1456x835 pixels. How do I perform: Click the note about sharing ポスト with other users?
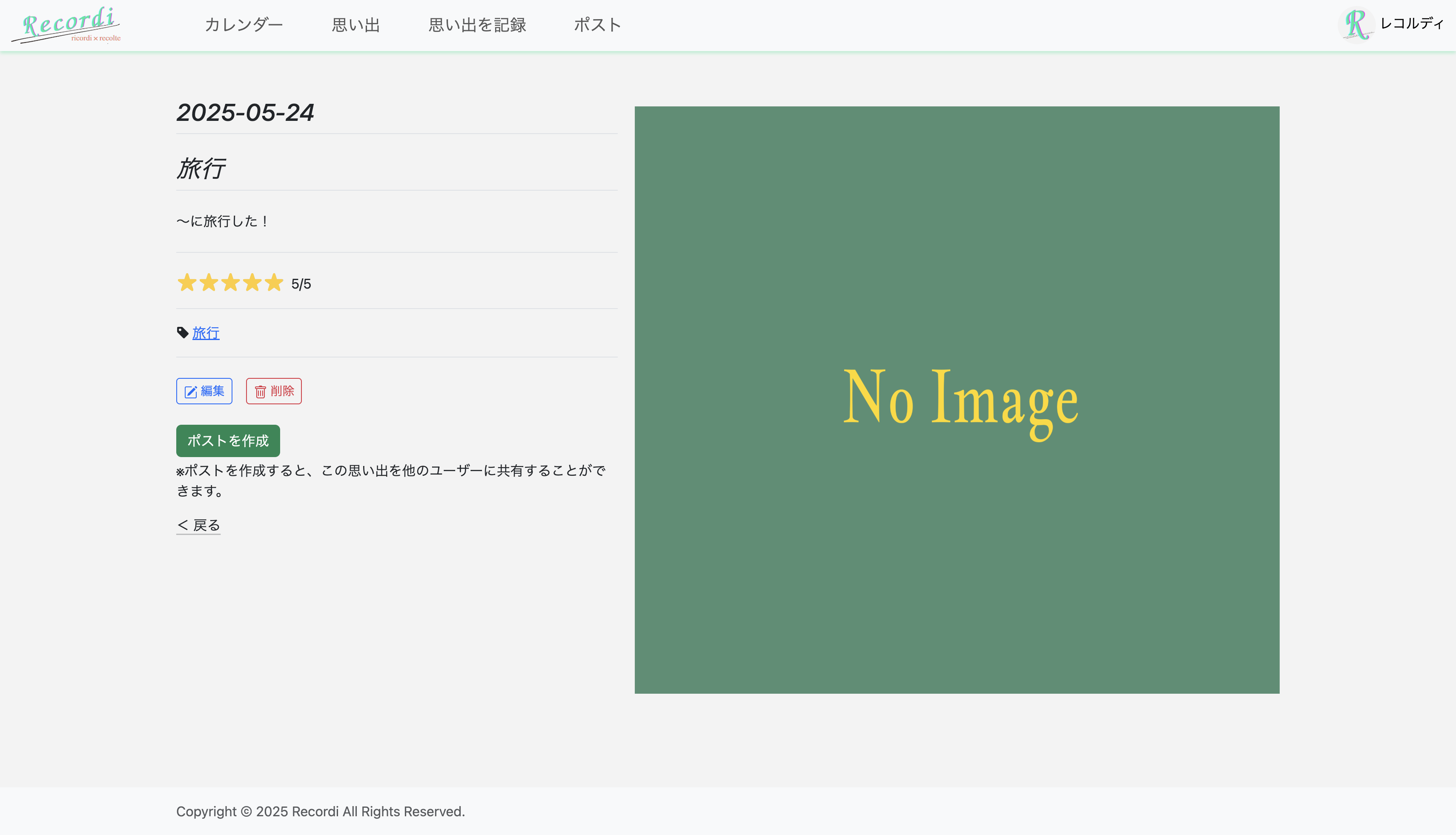391,480
